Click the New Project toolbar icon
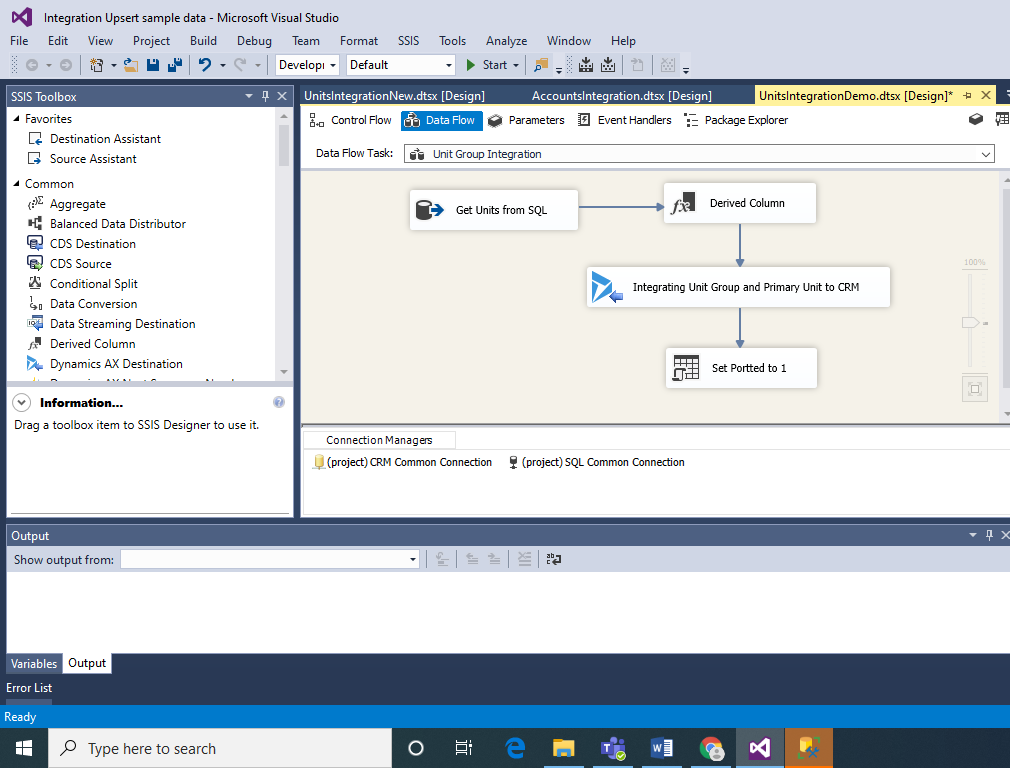The width and height of the screenshot is (1010, 768). click(97, 64)
